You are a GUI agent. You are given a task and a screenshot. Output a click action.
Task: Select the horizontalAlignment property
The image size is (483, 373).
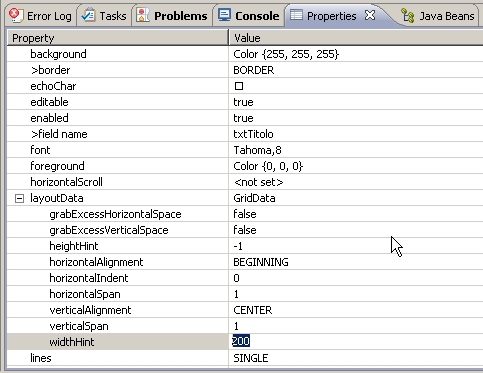96,262
